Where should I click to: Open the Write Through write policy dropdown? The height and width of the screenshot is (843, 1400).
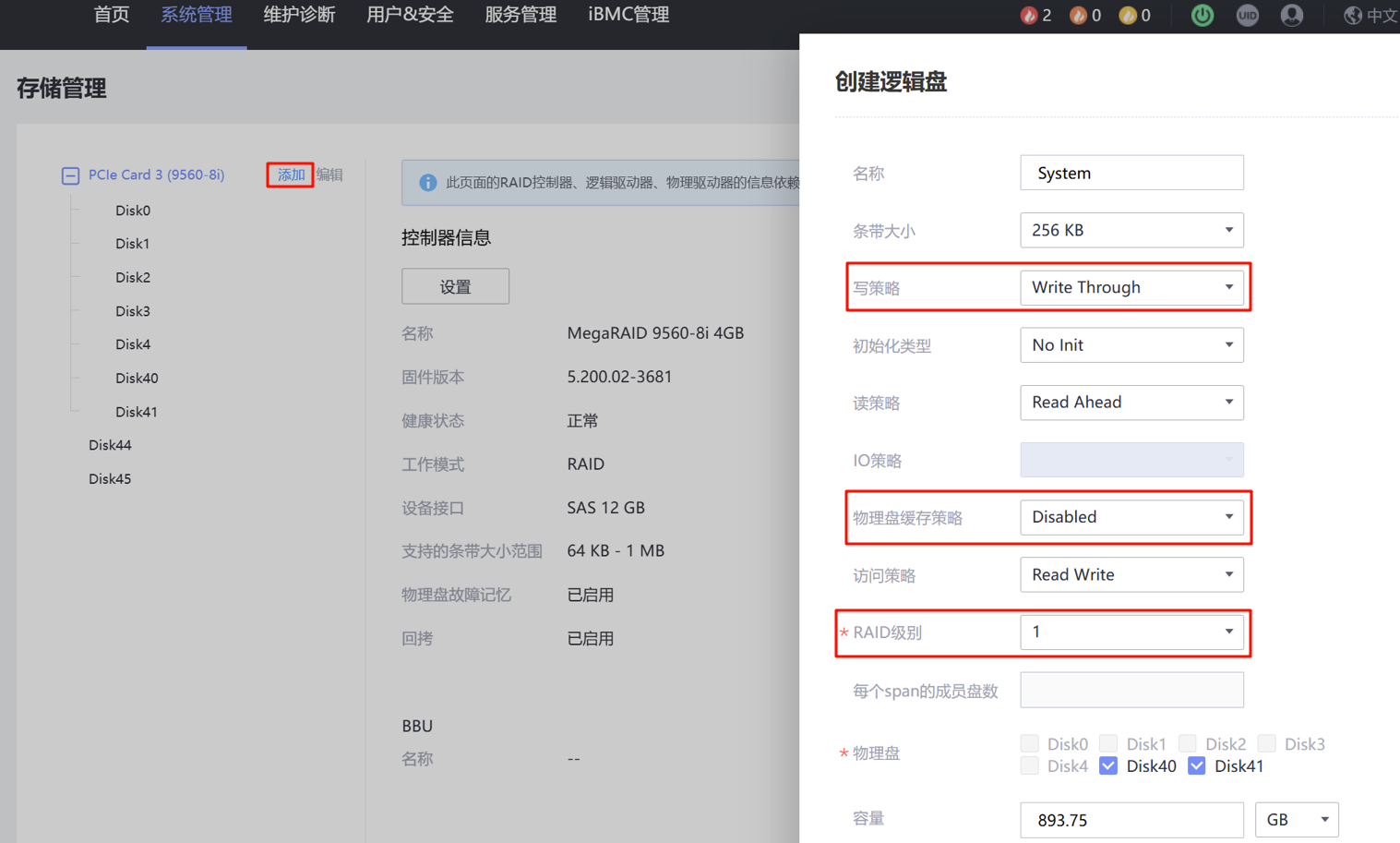[x=1131, y=287]
